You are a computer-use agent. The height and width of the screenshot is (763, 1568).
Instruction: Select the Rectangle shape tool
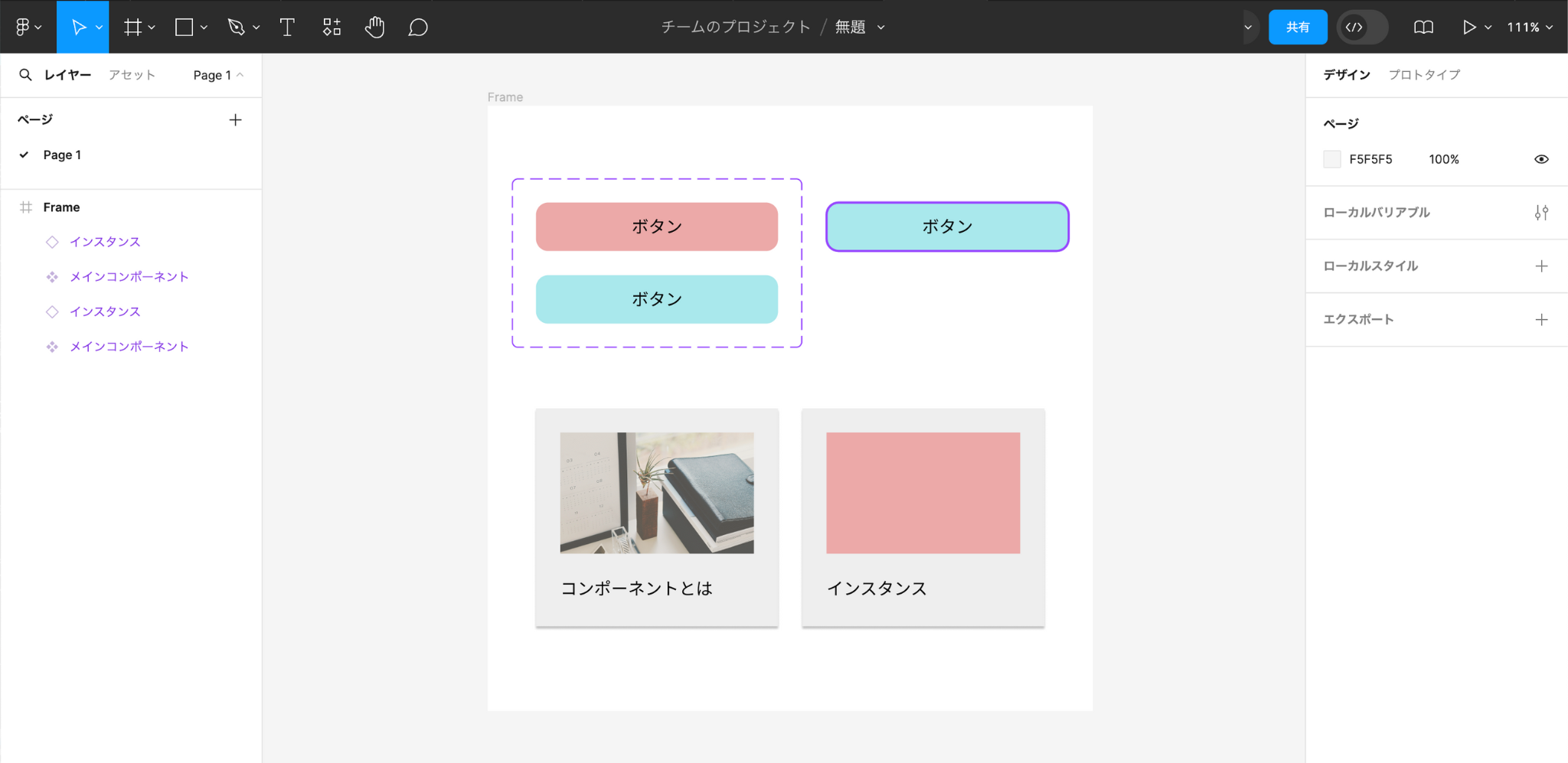(184, 27)
